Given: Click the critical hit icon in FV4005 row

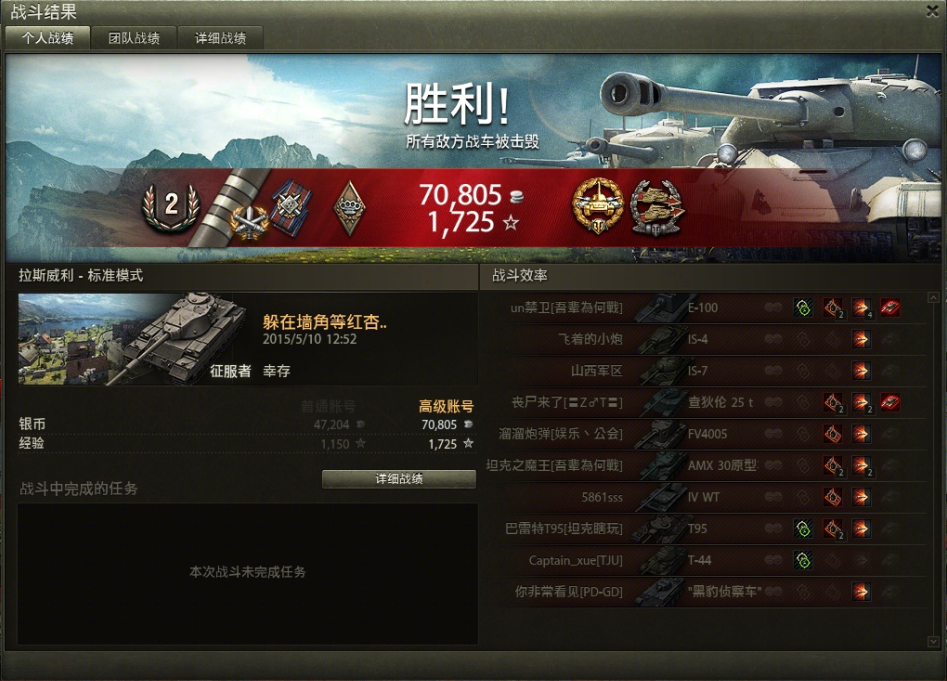Looking at the screenshot, I should point(832,433).
